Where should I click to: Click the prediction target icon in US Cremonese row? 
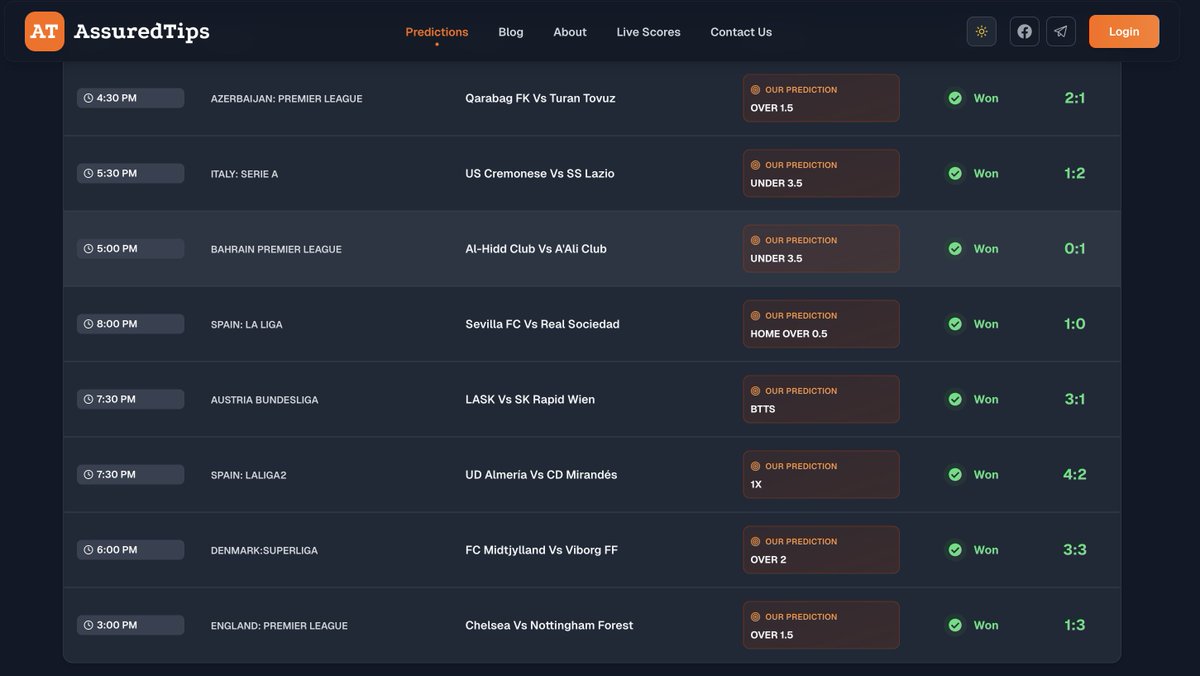tap(755, 165)
